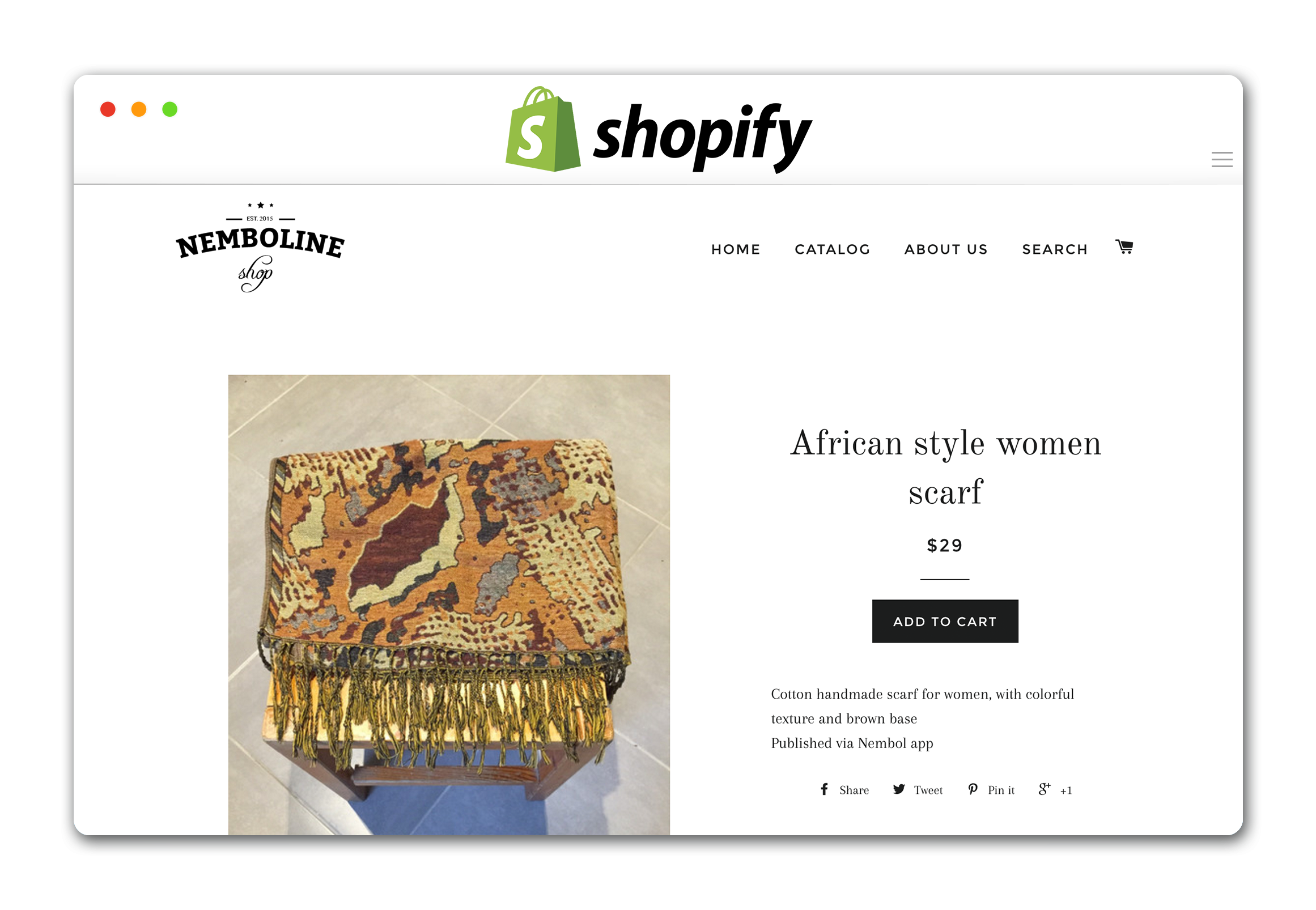
Task: Open Search in the navigation
Action: (1055, 249)
